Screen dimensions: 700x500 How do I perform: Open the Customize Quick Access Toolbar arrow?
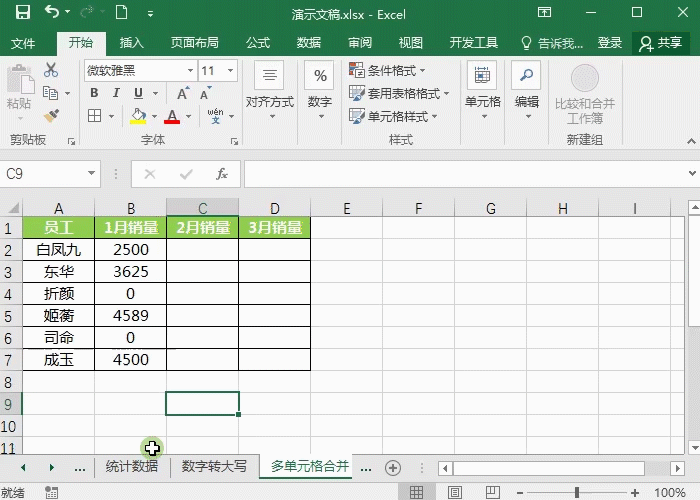(150, 14)
